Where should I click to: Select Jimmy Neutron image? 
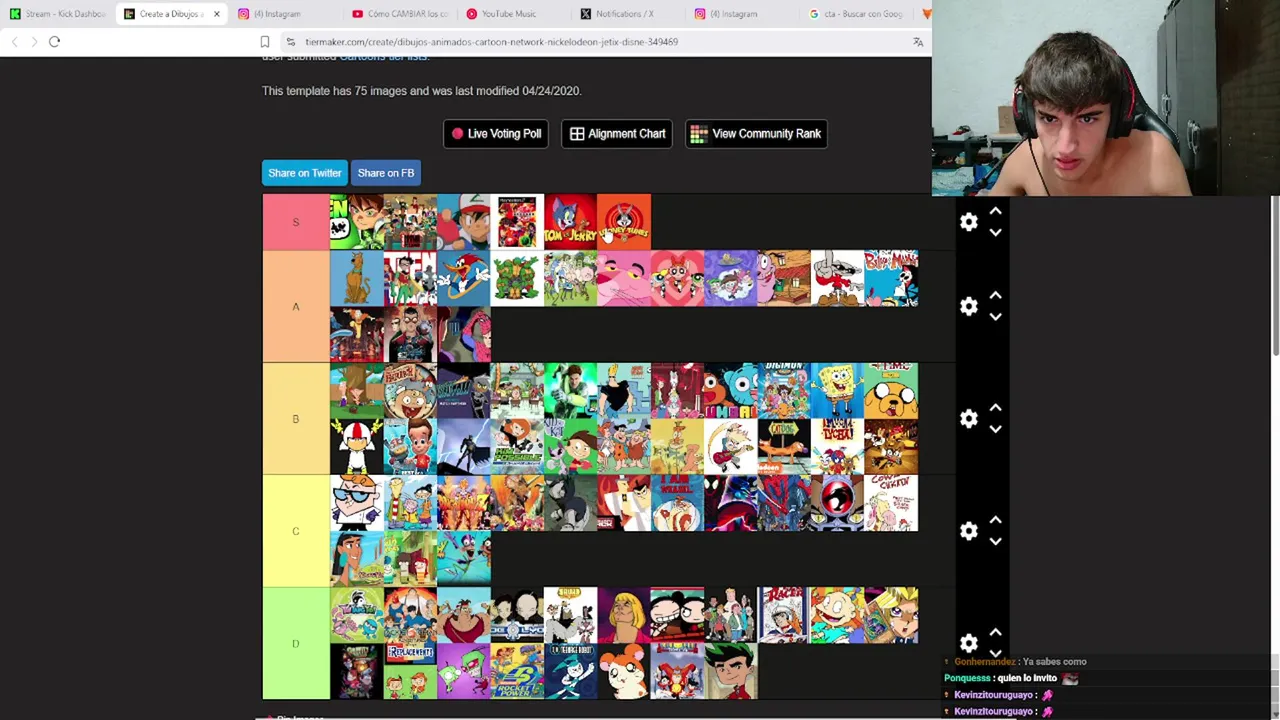click(410, 446)
